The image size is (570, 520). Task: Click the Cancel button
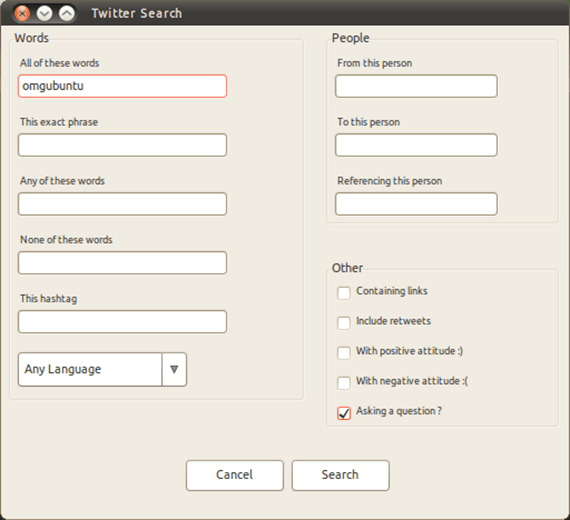tap(234, 475)
